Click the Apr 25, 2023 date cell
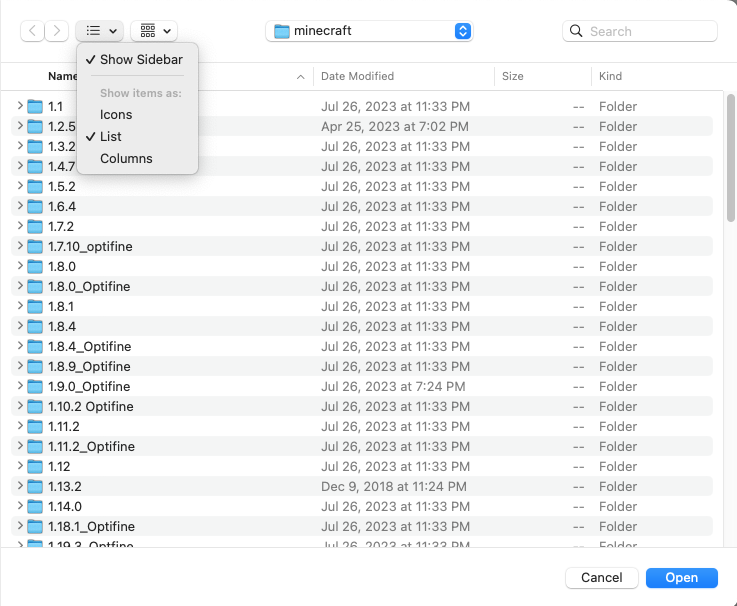737x606 pixels. coord(395,126)
